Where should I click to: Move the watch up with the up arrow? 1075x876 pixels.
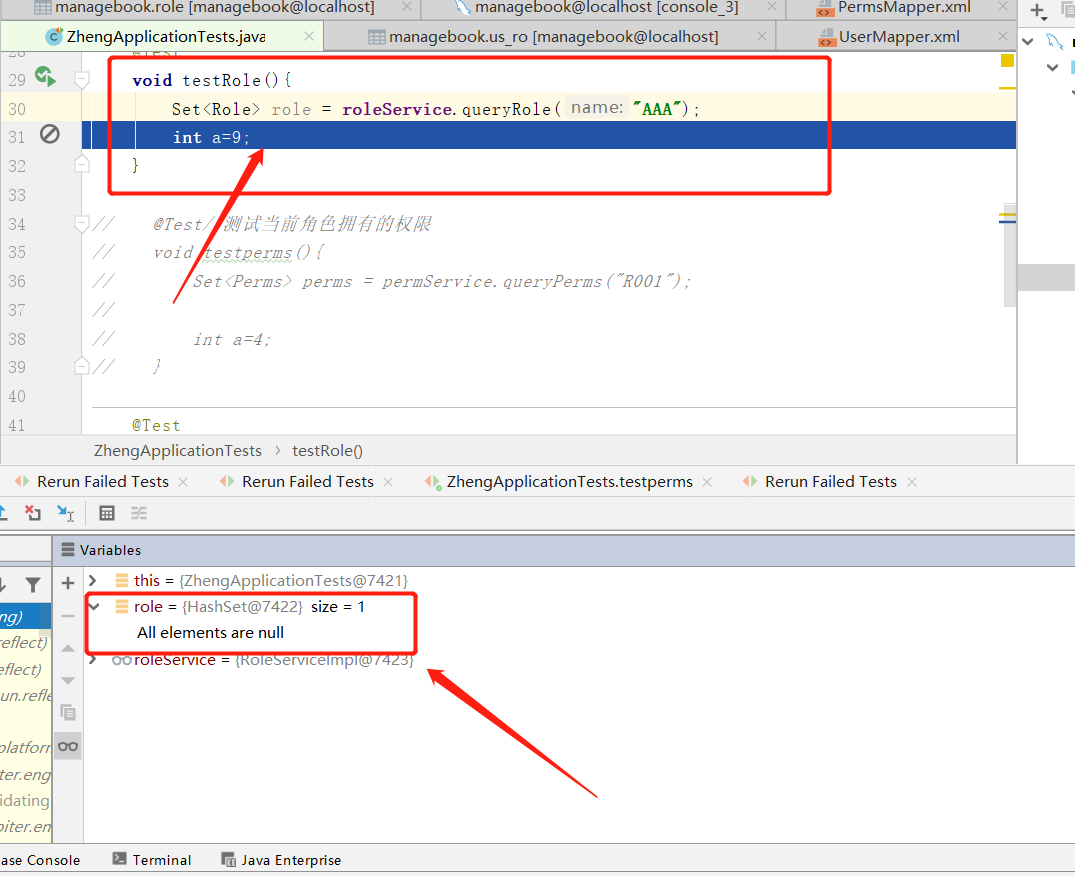68,648
